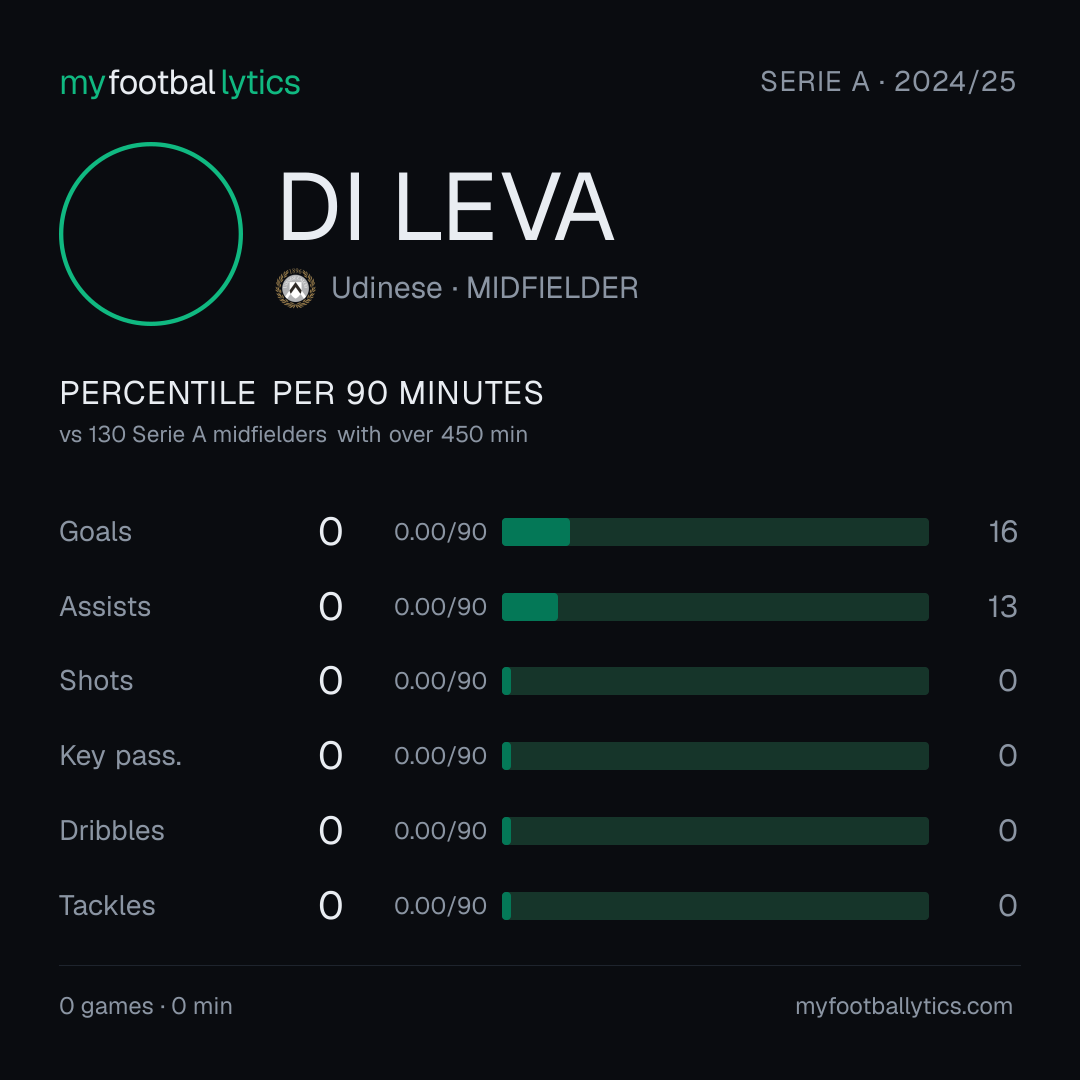Click the Goals percentile bar
The width and height of the screenshot is (1080, 1080).
[x=715, y=532]
